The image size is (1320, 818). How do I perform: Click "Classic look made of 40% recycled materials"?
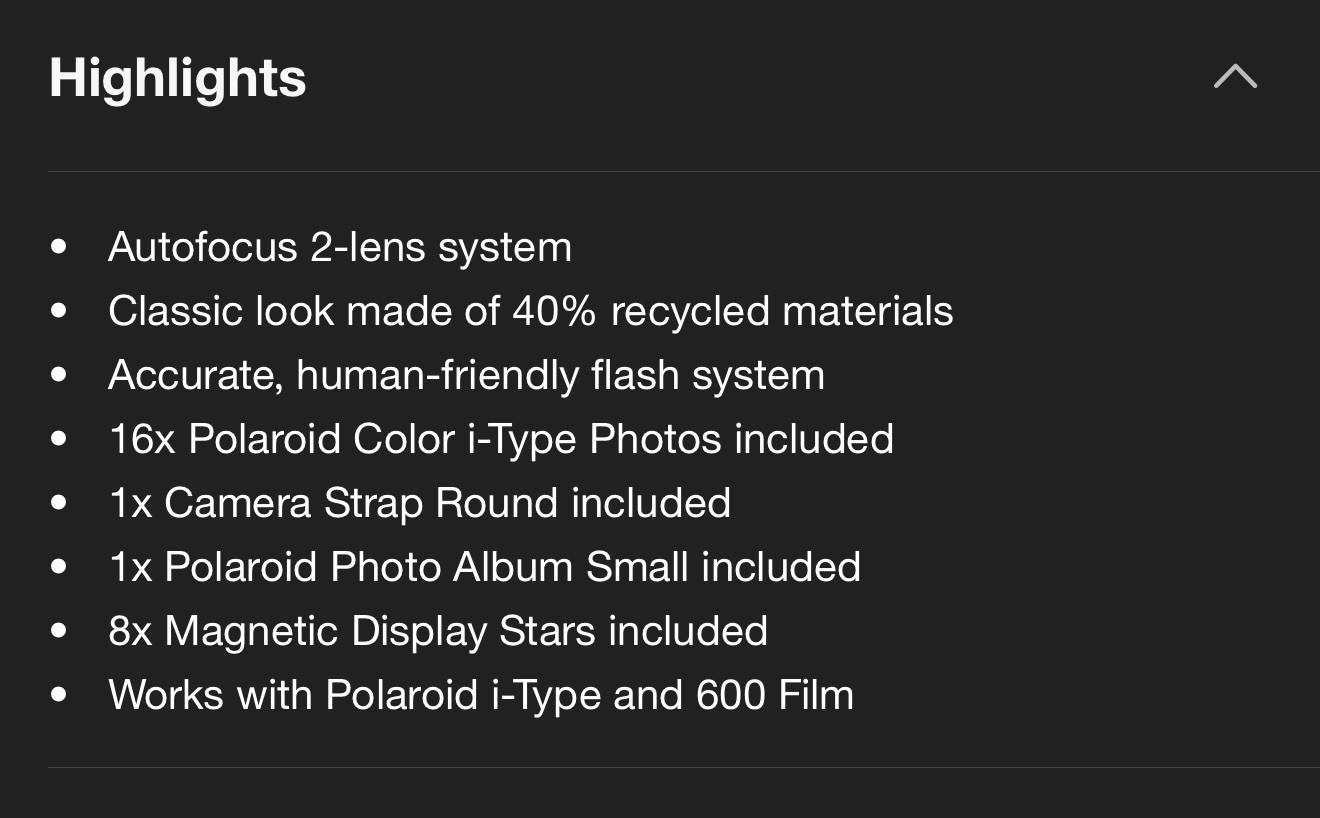pyautogui.click(x=530, y=311)
